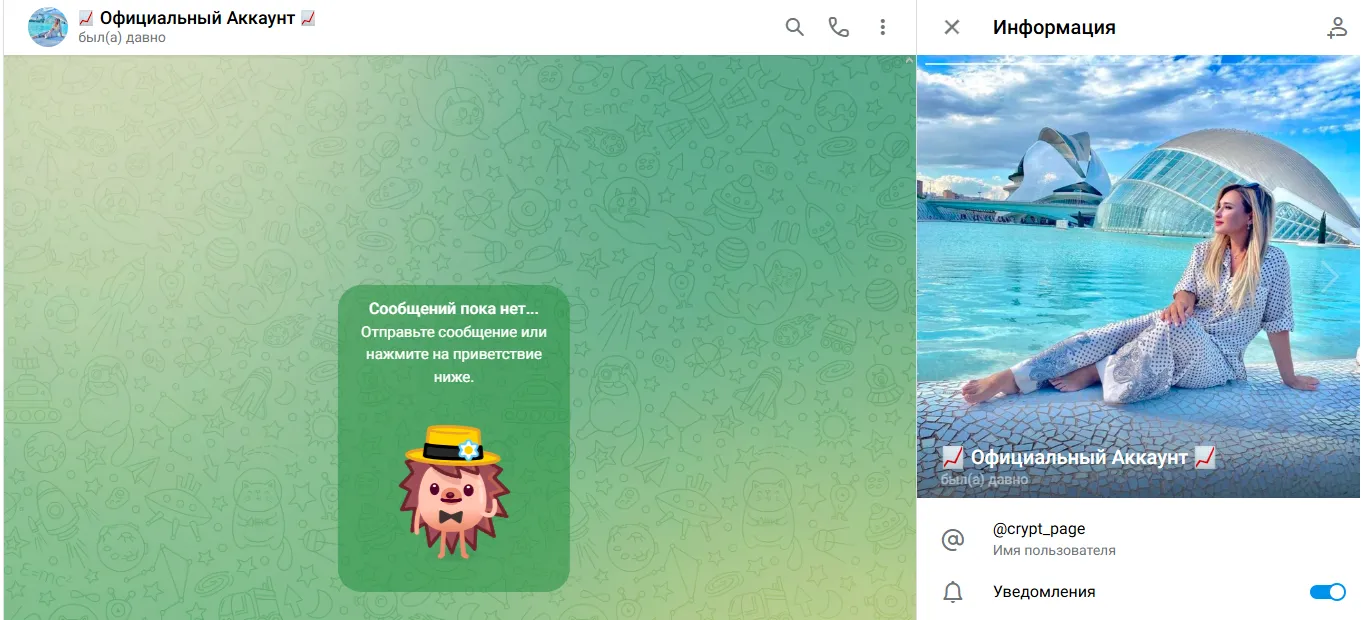Click the Информация panel heading

1054,28
